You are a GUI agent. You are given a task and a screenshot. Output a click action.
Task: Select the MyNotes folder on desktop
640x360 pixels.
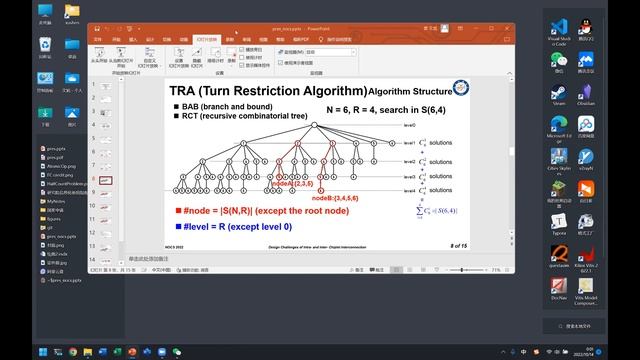point(53,201)
